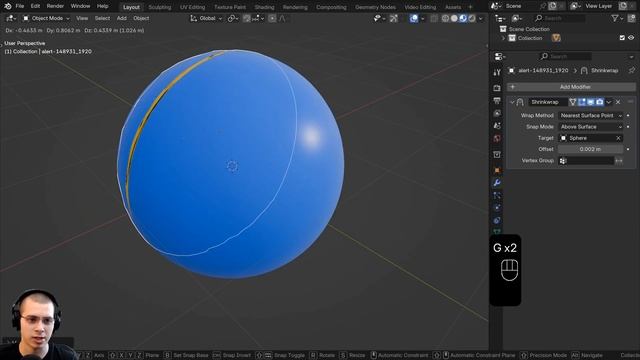
Task: Select wireframe viewport shading
Action: tap(445, 18)
